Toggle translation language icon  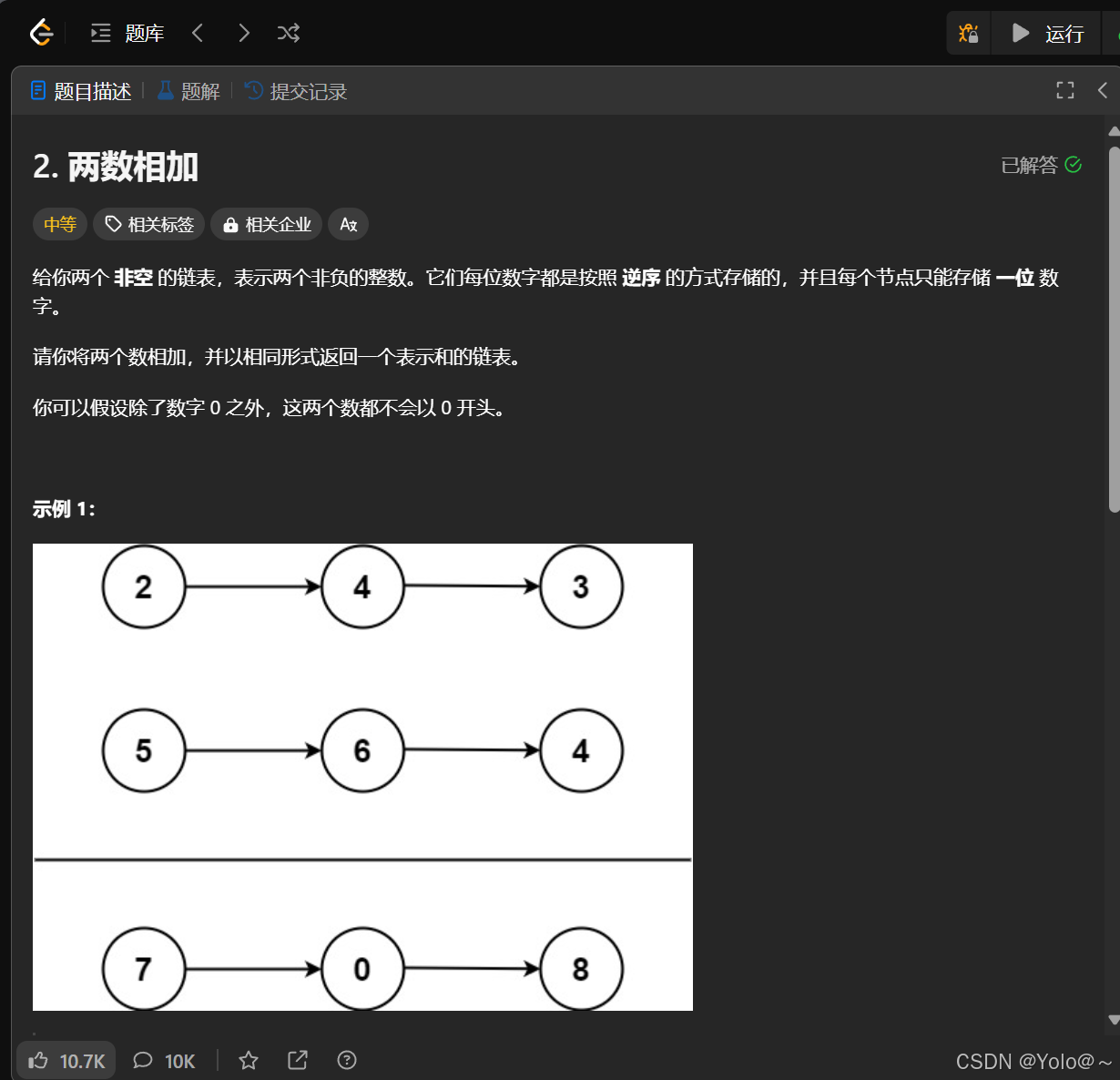click(349, 224)
